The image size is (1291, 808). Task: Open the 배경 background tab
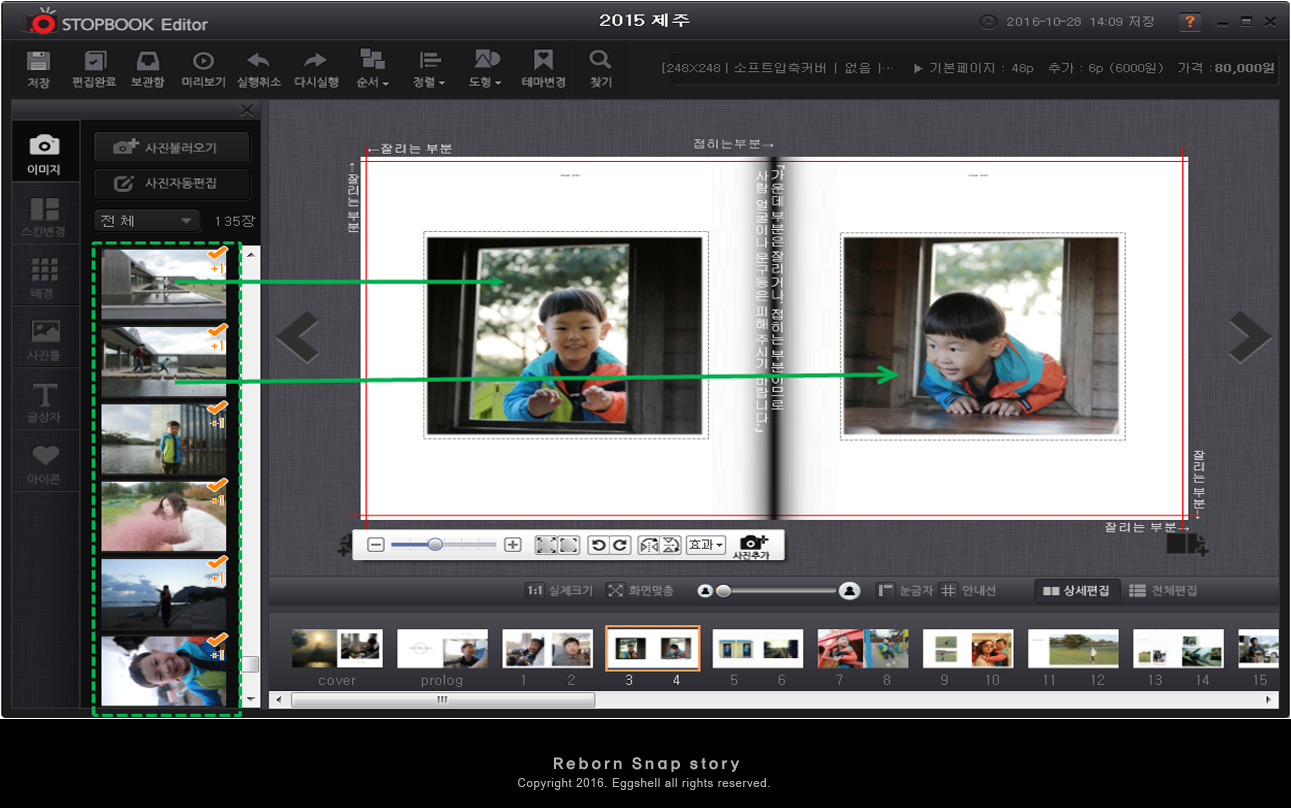coord(44,279)
